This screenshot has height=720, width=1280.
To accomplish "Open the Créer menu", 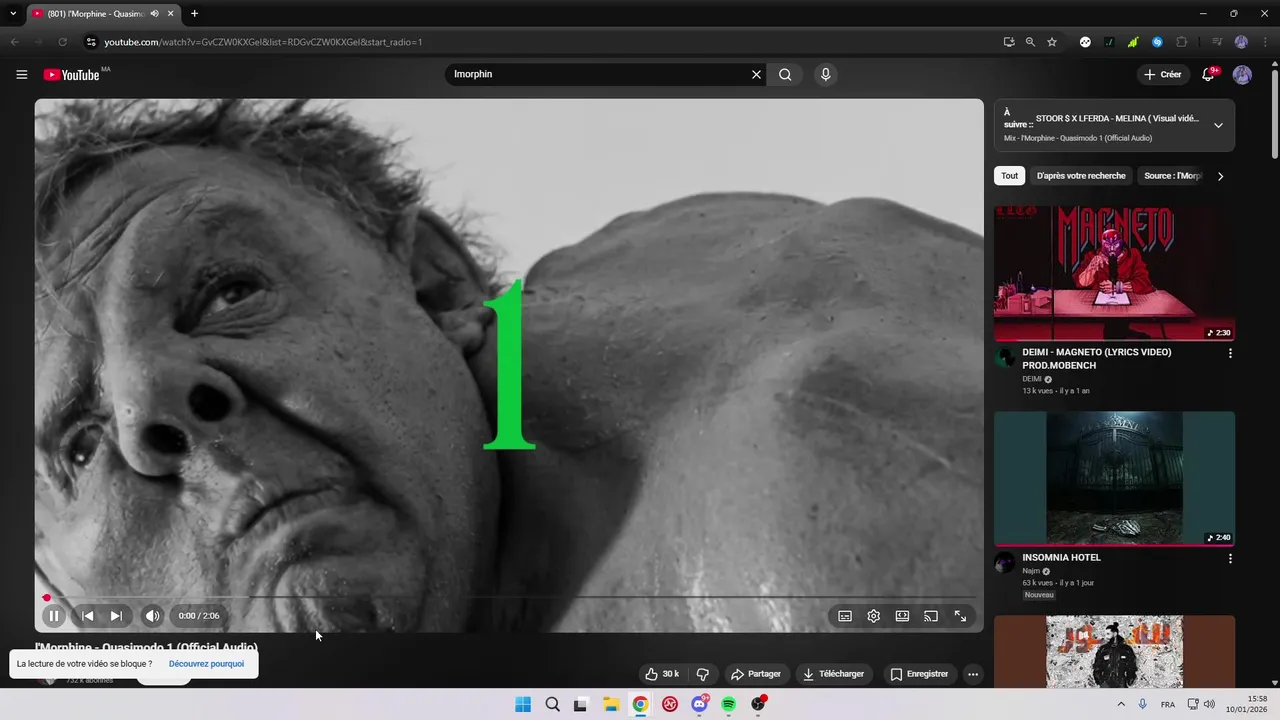I will [x=1163, y=75].
